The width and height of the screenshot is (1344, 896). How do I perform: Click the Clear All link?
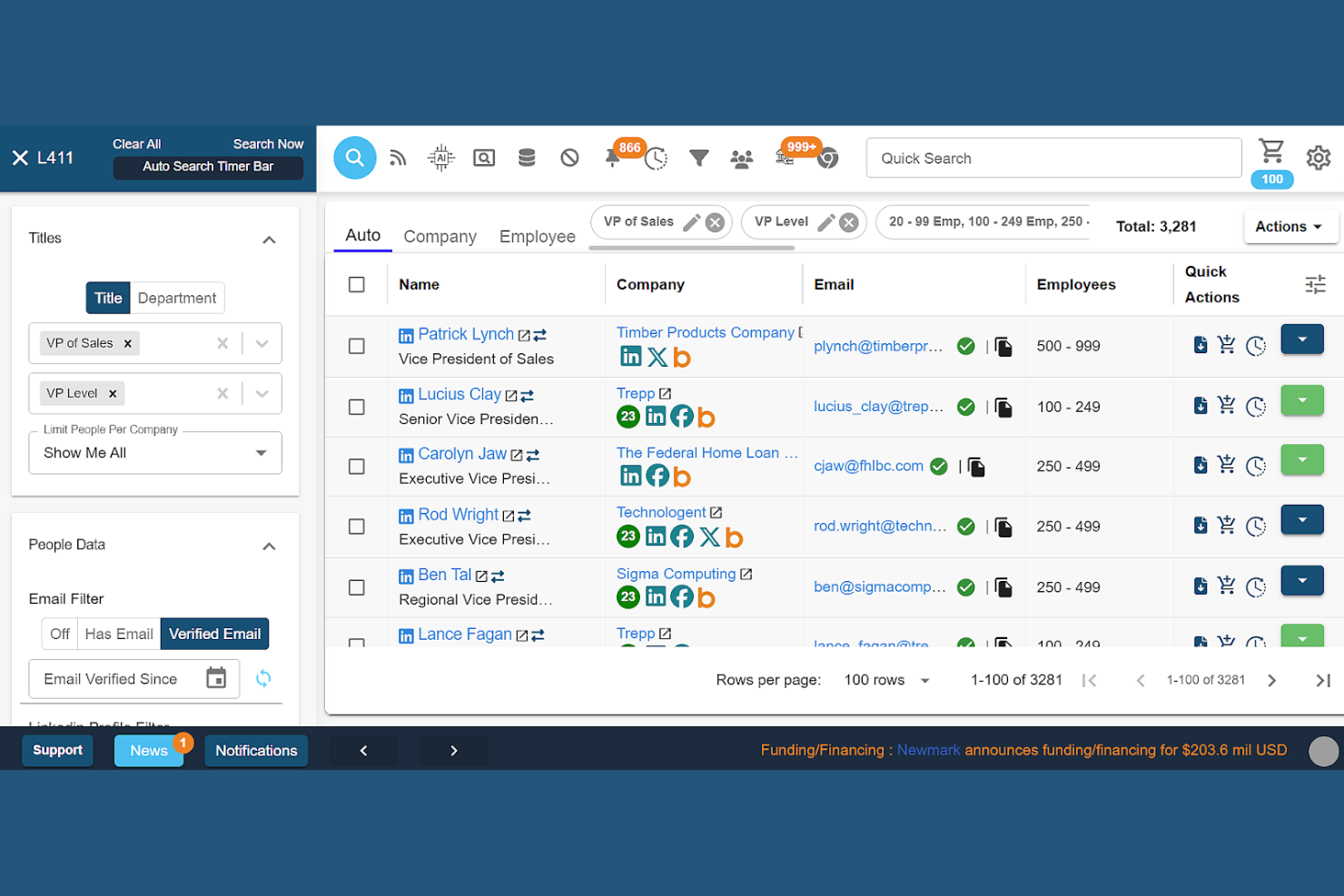(136, 143)
